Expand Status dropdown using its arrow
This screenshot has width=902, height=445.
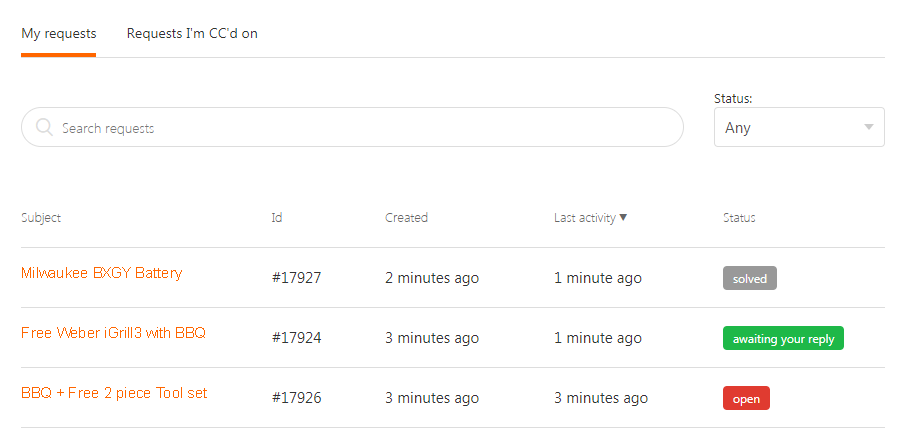coord(868,128)
